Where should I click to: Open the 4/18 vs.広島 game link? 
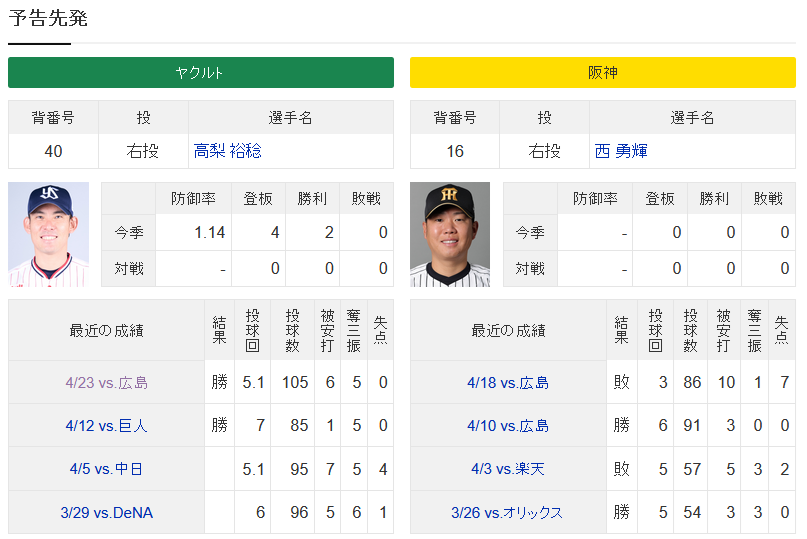tap(508, 382)
